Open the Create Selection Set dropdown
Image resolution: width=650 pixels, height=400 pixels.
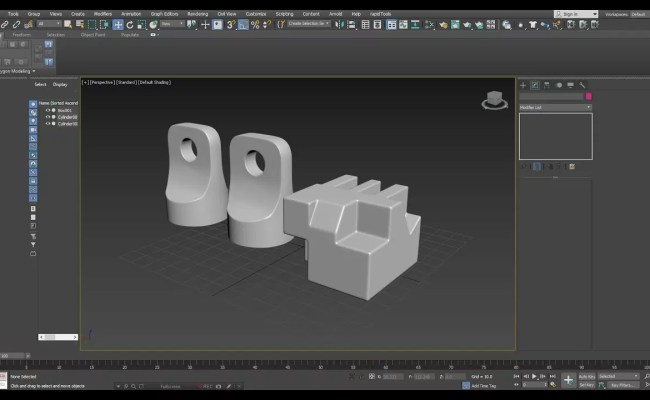(309, 24)
